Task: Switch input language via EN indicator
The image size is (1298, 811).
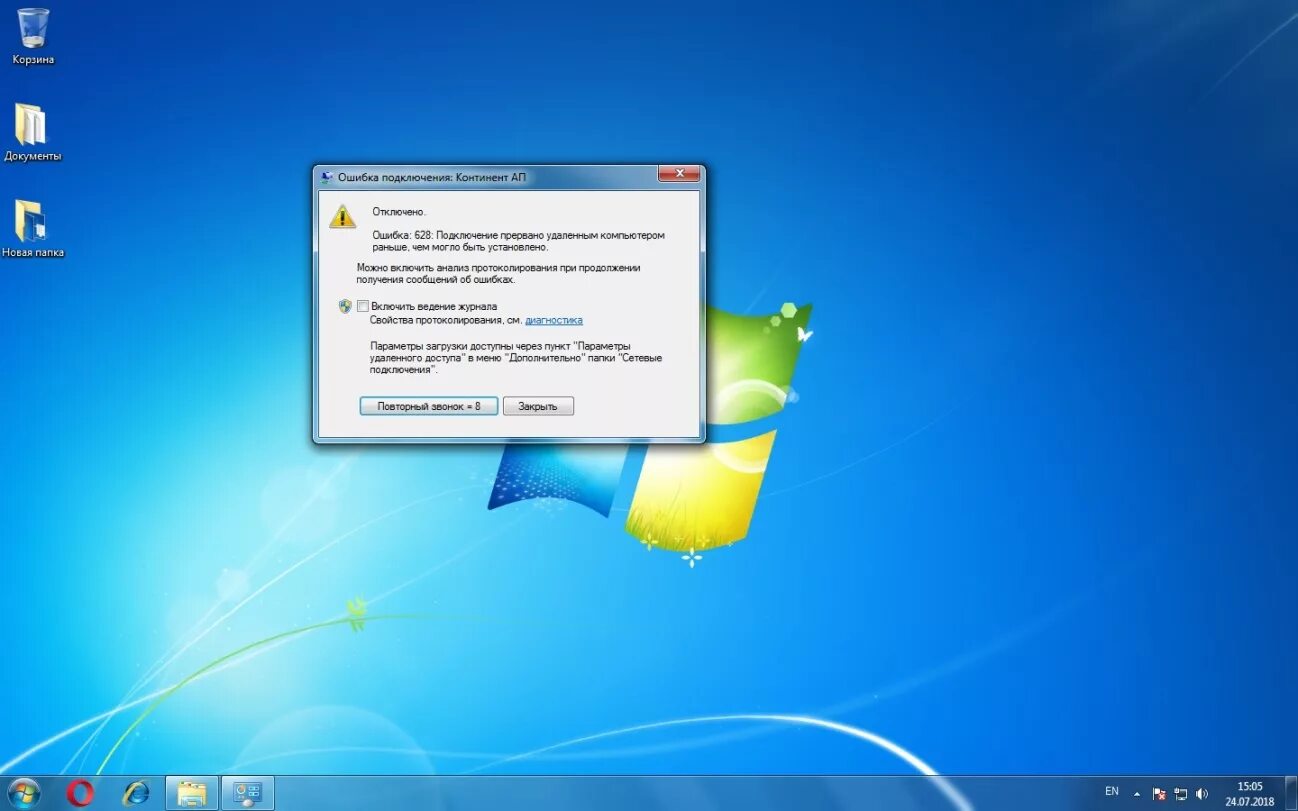Action: pyautogui.click(x=1112, y=792)
